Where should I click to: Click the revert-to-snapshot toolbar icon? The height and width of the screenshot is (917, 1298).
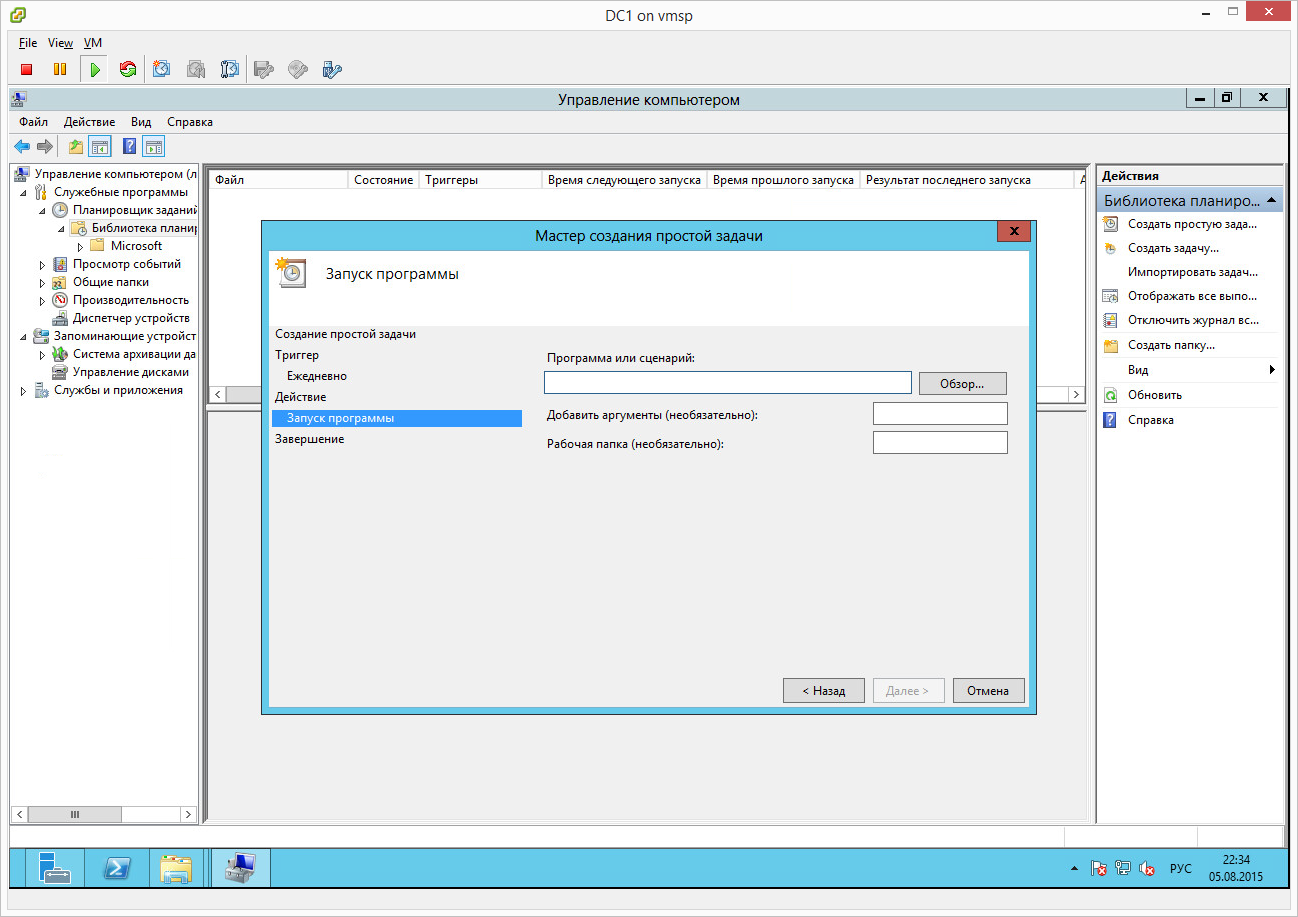[x=196, y=69]
